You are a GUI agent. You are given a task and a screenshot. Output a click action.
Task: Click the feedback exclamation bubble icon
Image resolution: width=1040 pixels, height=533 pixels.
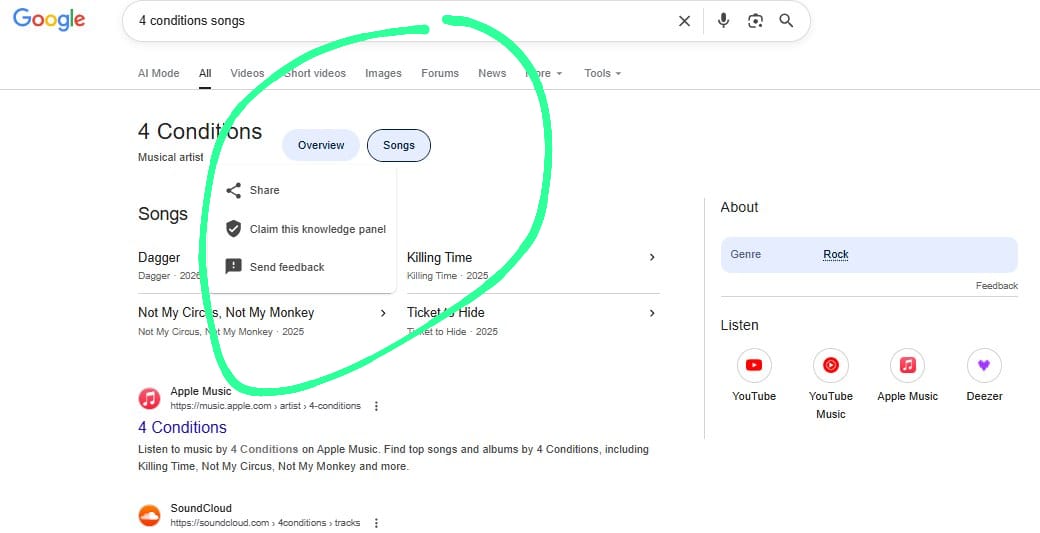coord(233,266)
